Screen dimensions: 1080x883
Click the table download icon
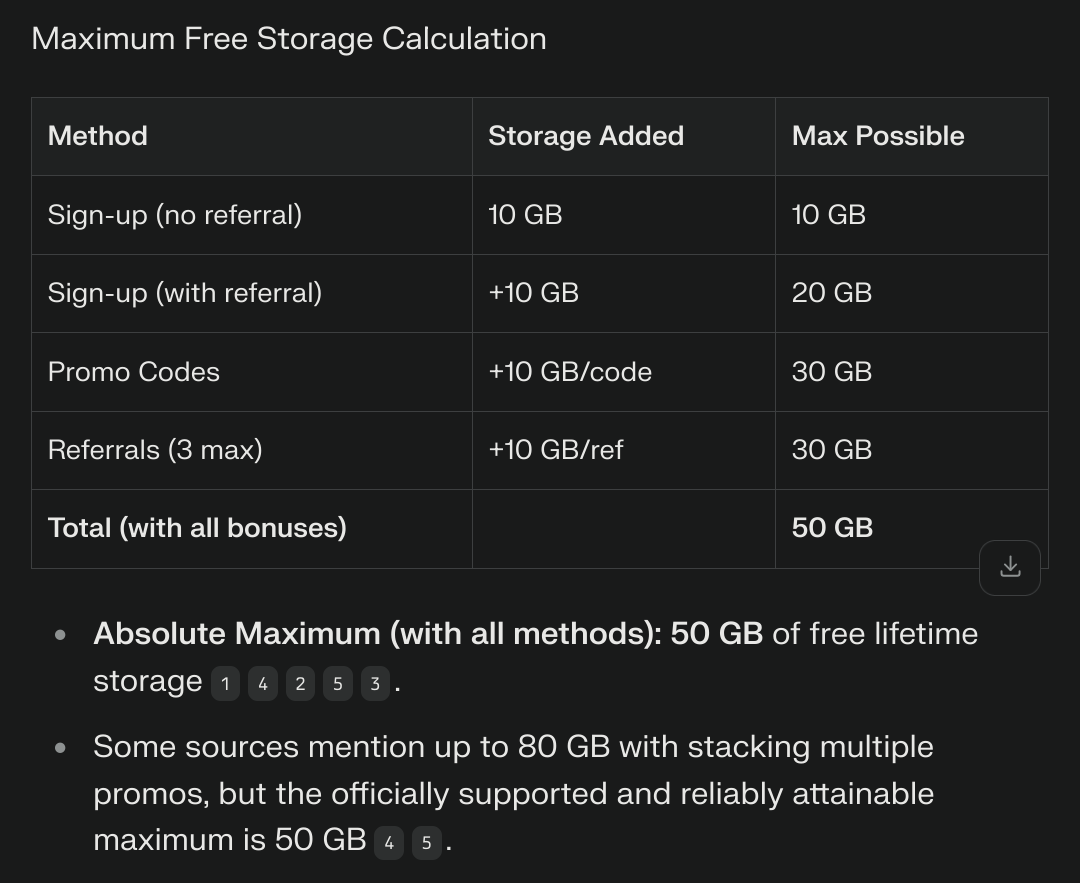[x=1010, y=567]
